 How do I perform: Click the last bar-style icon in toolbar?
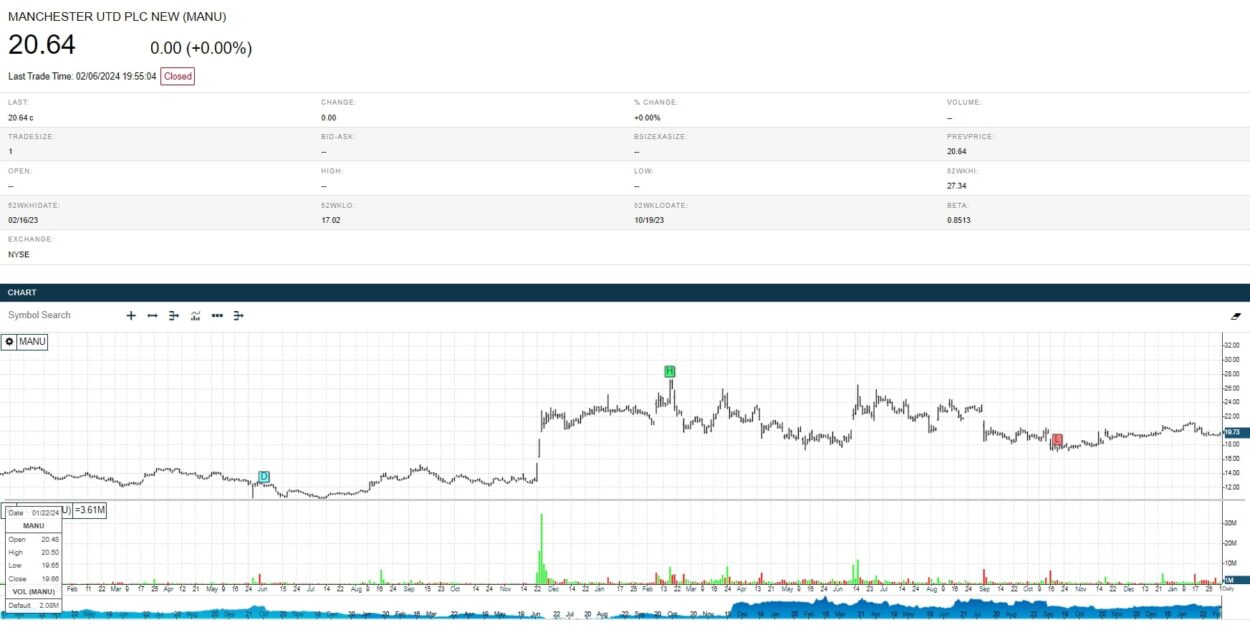[238, 315]
